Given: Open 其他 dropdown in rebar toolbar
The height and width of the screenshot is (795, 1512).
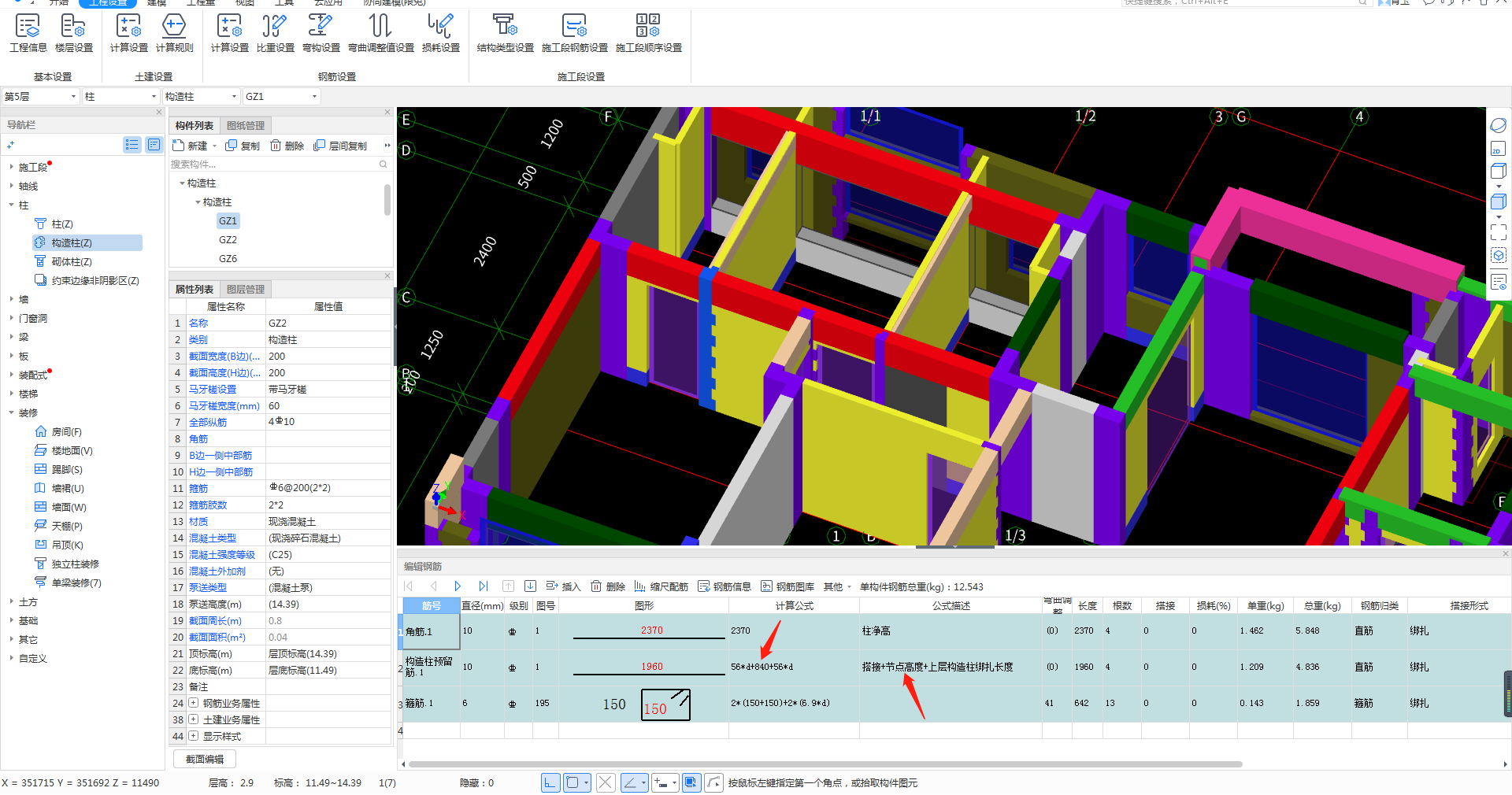Looking at the screenshot, I should (837, 586).
